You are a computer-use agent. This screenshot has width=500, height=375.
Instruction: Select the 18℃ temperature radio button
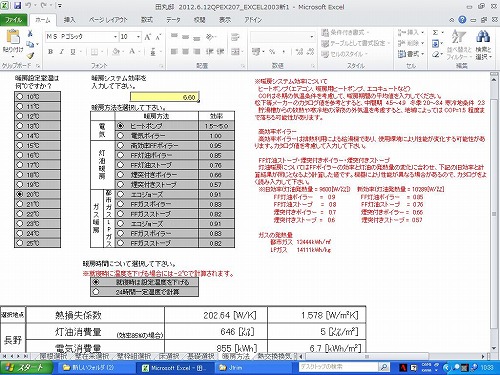coord(20,175)
